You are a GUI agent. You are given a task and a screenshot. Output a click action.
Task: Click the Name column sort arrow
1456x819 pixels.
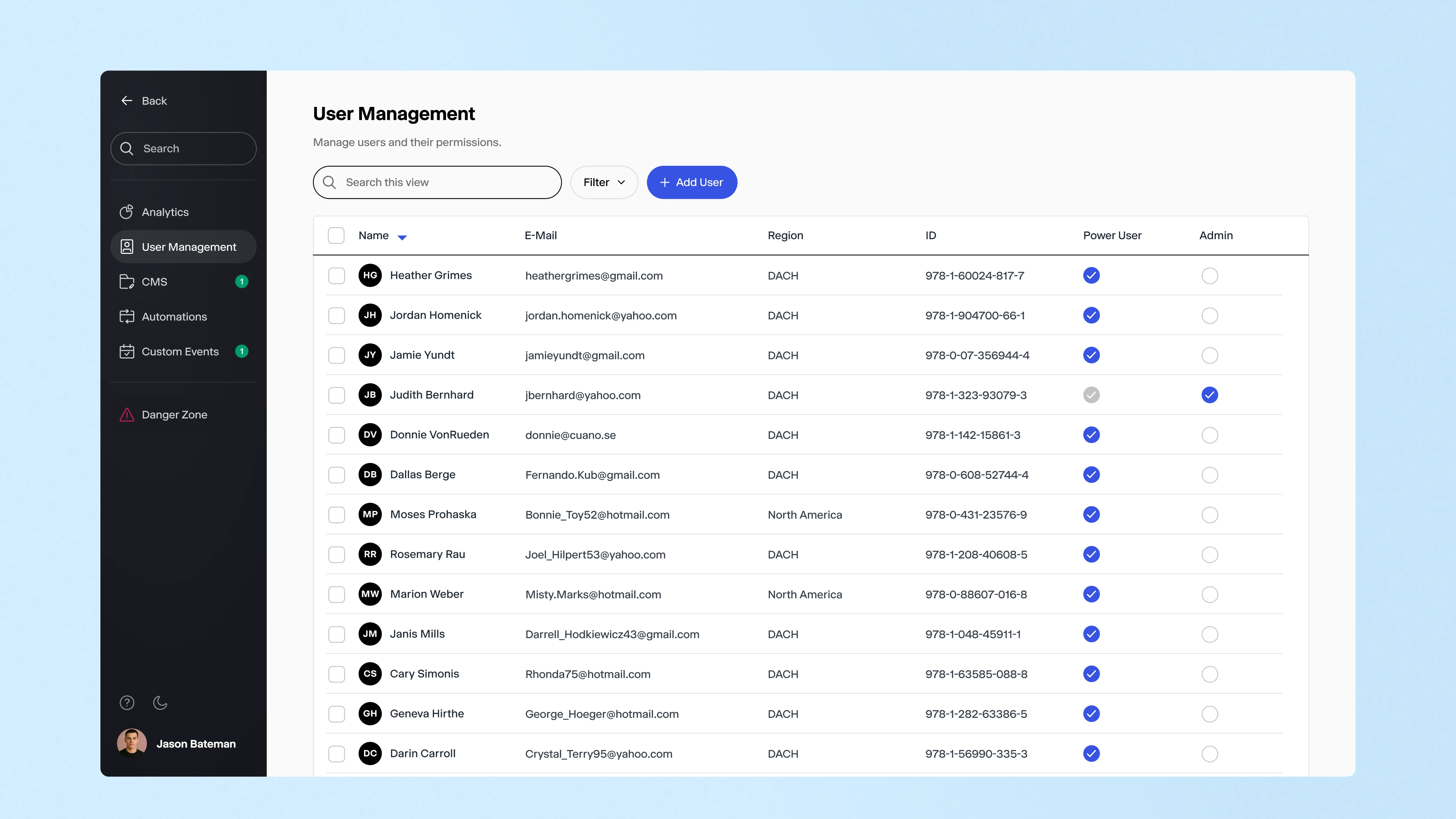coord(402,237)
